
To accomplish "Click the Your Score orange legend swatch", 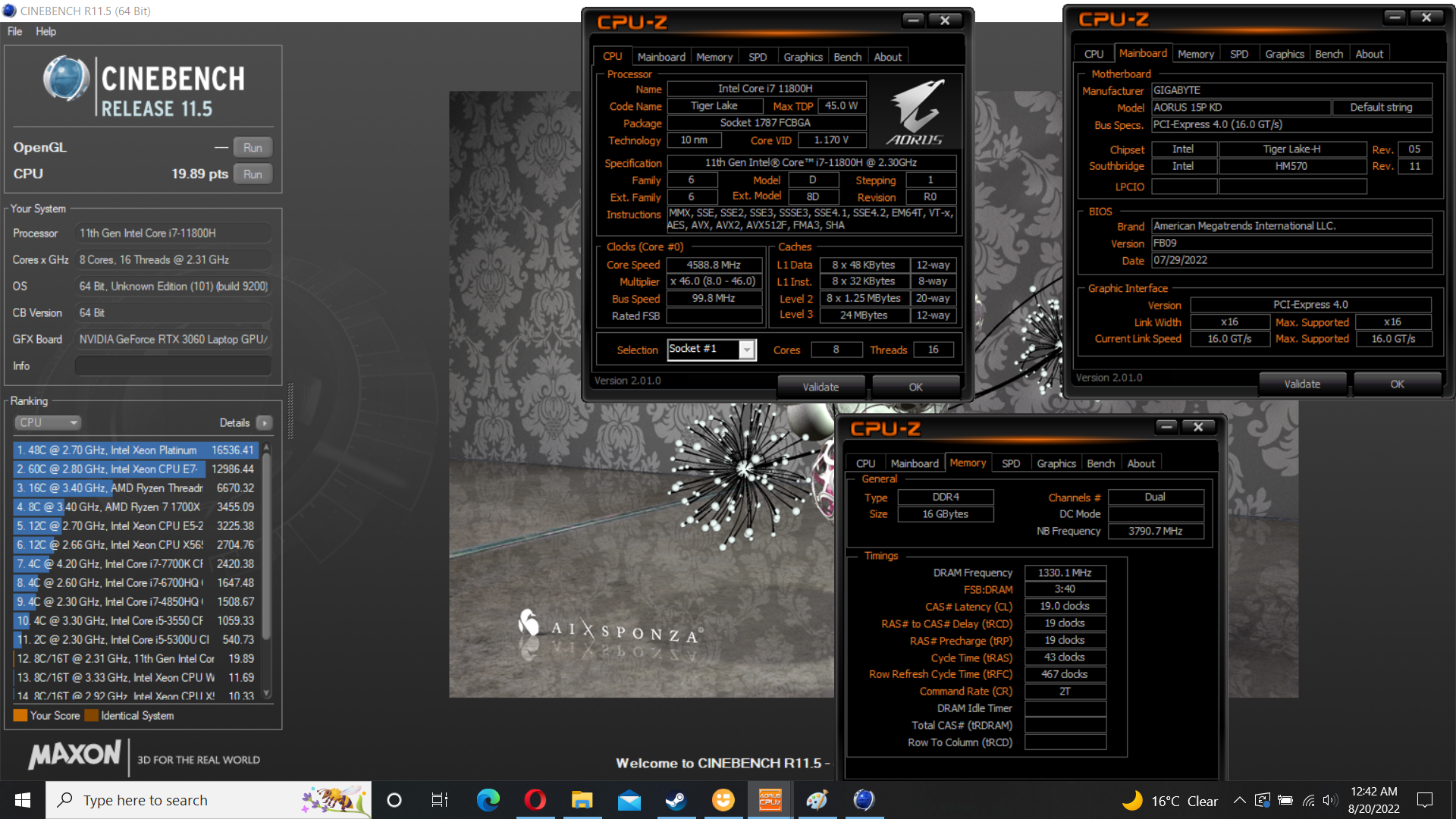I will [x=20, y=715].
